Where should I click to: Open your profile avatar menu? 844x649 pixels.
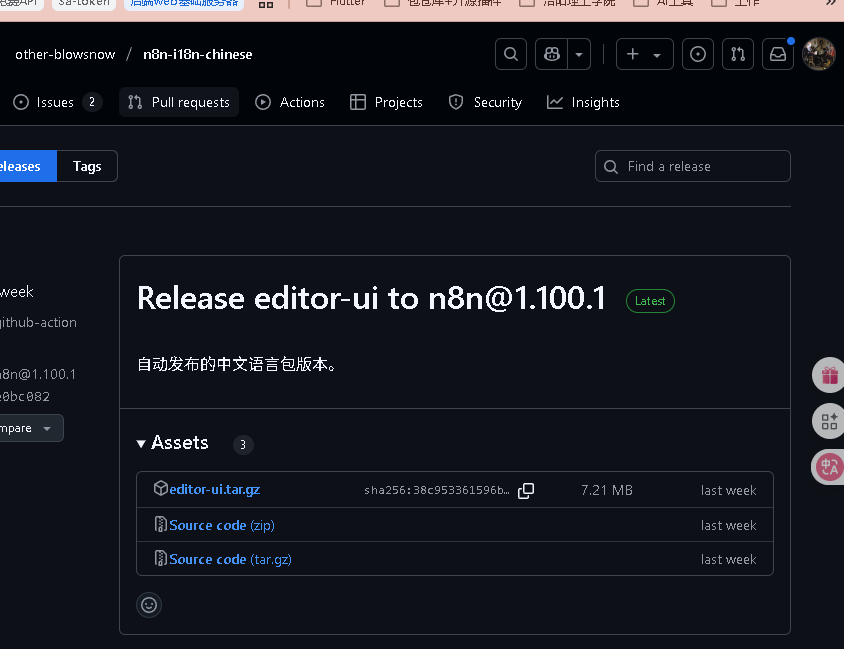click(819, 54)
